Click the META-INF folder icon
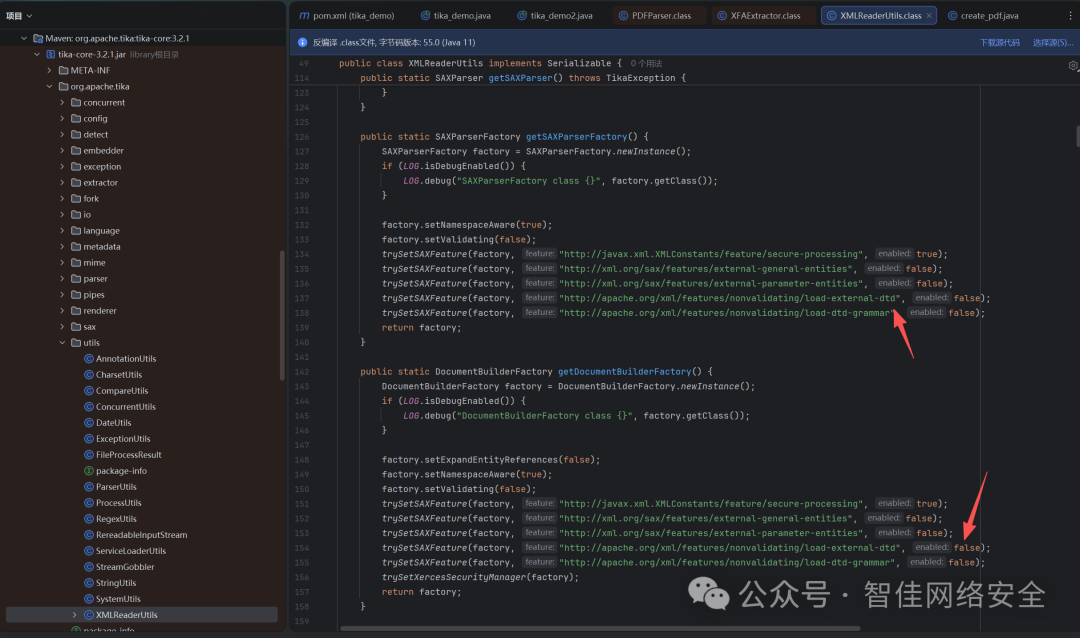Image resolution: width=1080 pixels, height=638 pixels. tap(63, 70)
